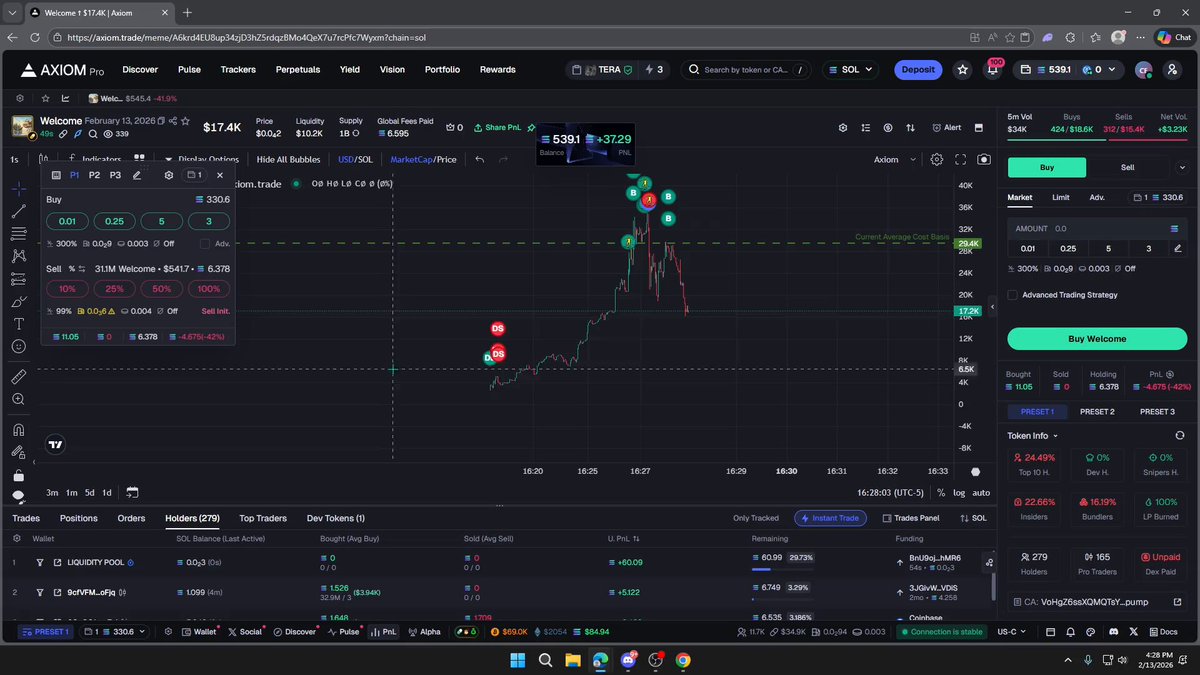Focus the AMOUNT input field

click(1097, 229)
